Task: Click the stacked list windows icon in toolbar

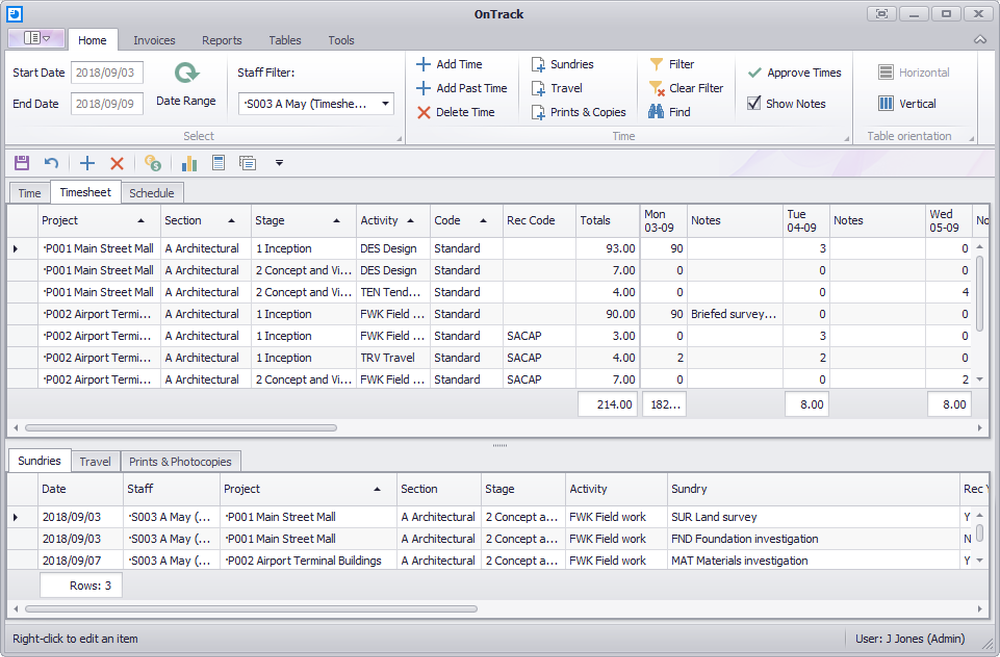Action: [247, 163]
